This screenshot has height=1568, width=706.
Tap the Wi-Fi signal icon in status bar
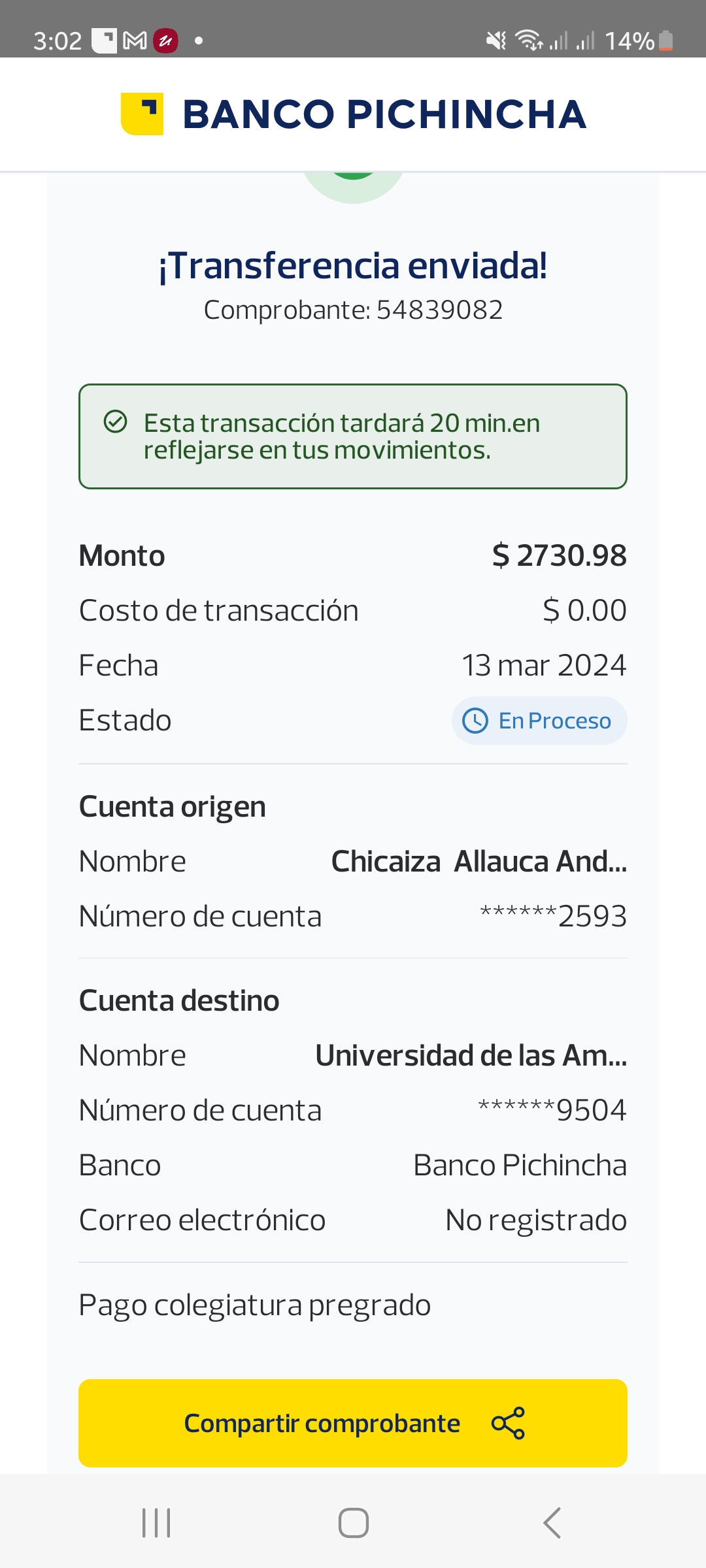[x=528, y=41]
